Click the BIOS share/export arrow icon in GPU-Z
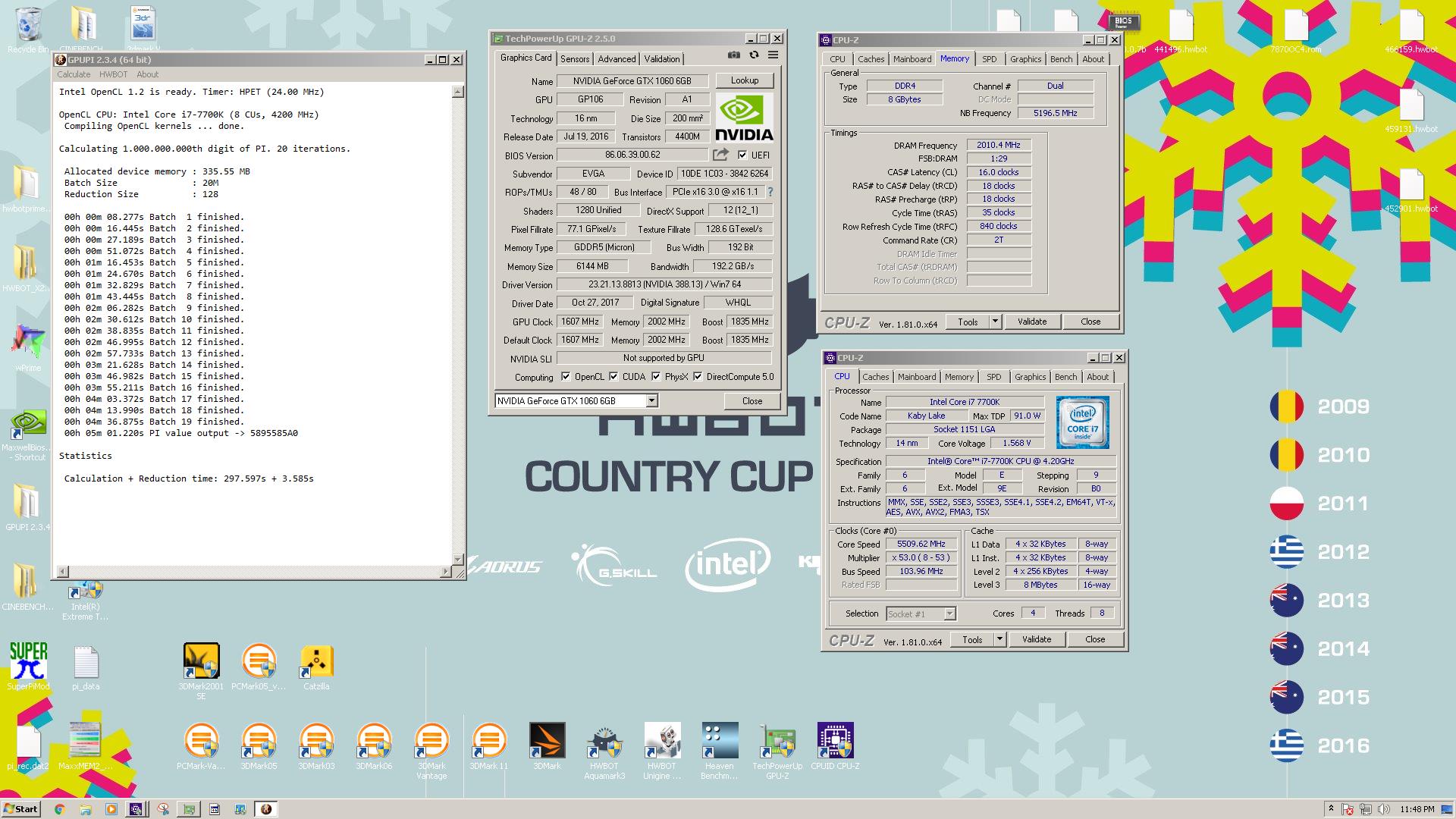The width and height of the screenshot is (1456, 819). tap(720, 155)
